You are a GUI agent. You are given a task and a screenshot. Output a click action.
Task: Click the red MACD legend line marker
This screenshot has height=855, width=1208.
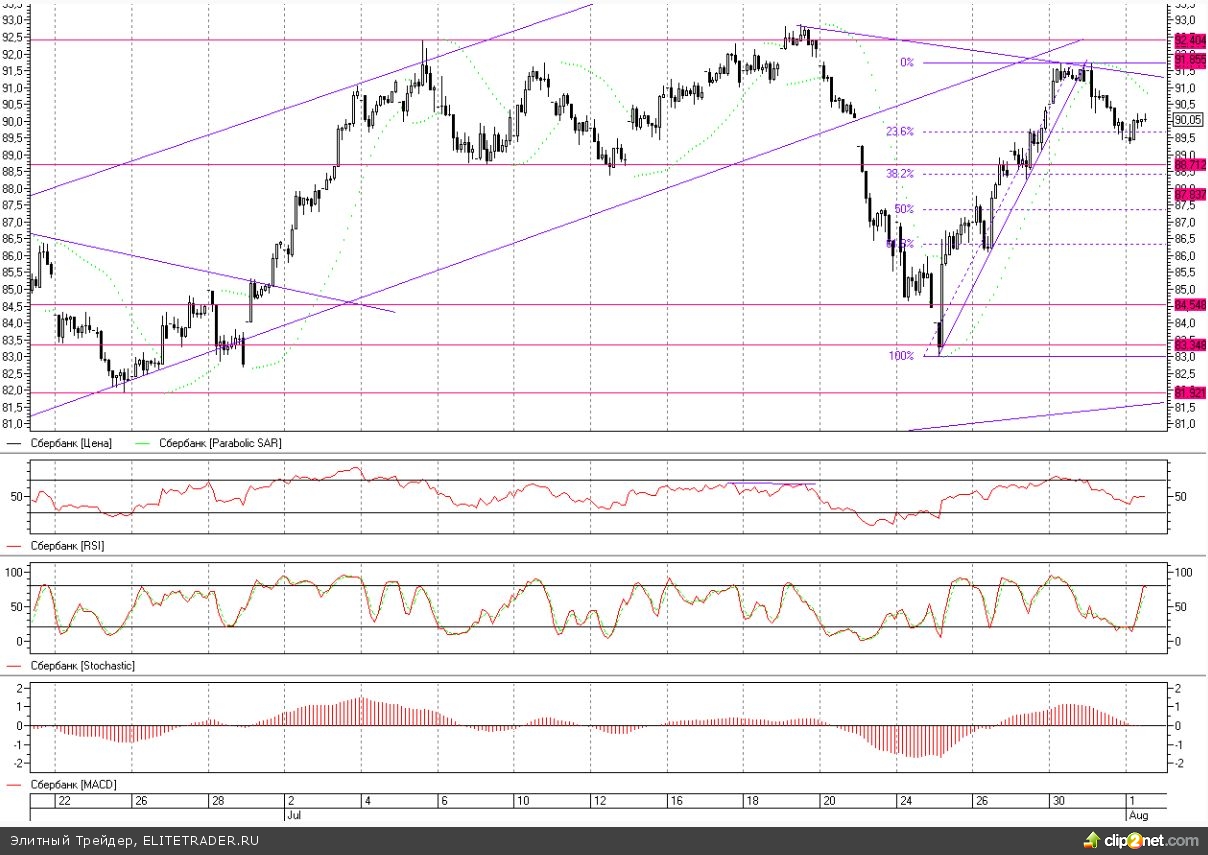point(14,786)
